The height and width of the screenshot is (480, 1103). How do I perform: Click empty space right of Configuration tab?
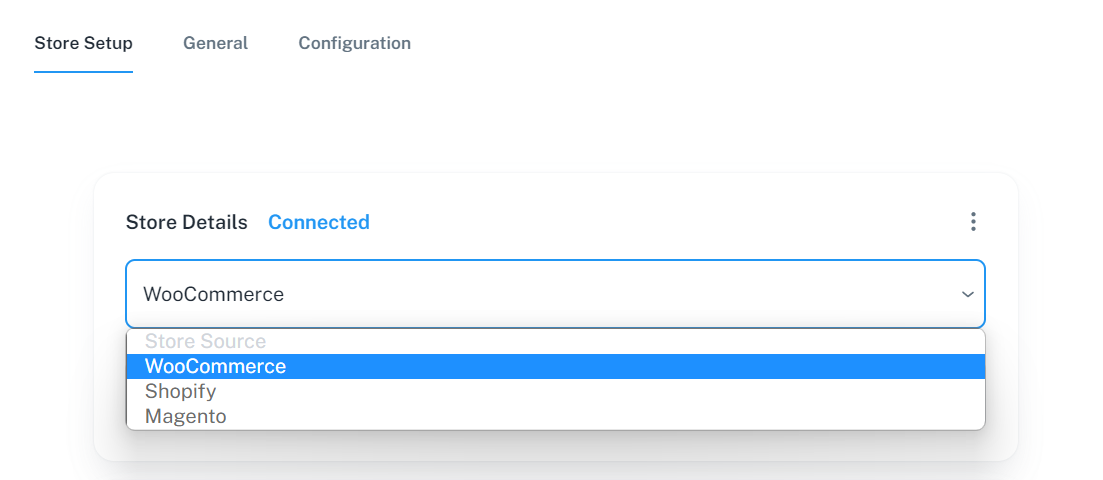click(x=700, y=43)
